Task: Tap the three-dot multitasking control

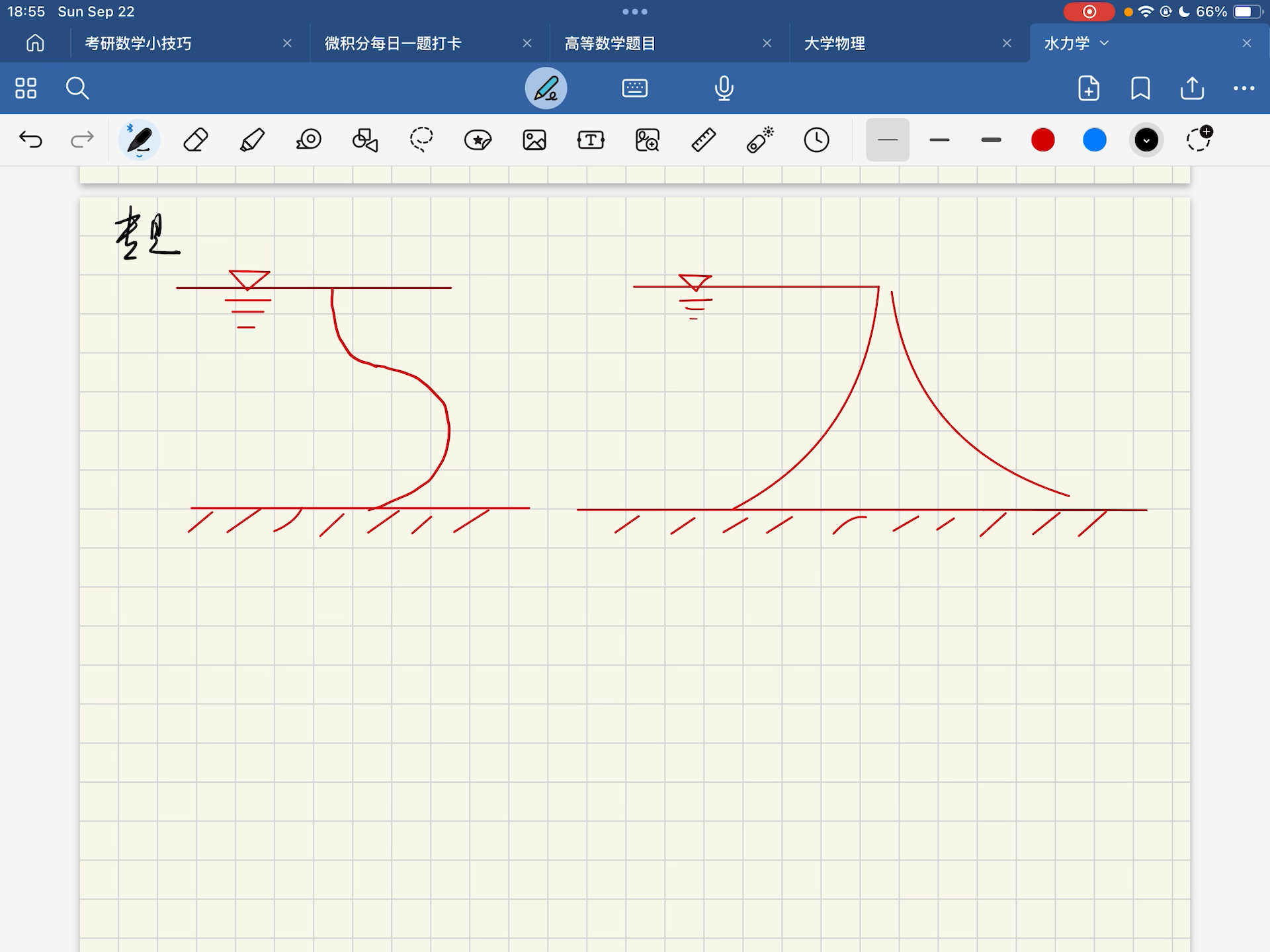Action: click(635, 12)
